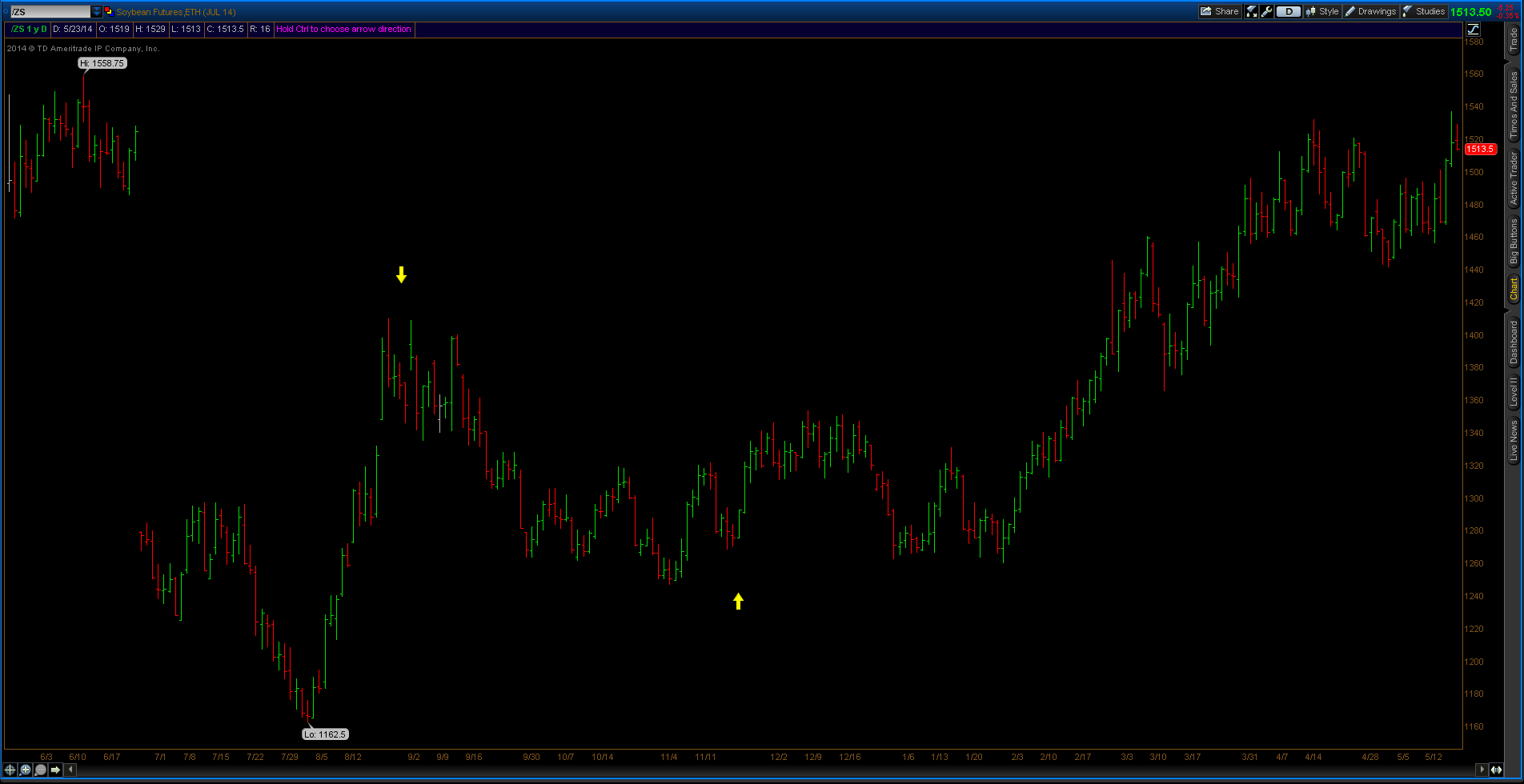Click the colored symbol link squares icon
Image resolution: width=1524 pixels, height=784 pixels.
109,12
